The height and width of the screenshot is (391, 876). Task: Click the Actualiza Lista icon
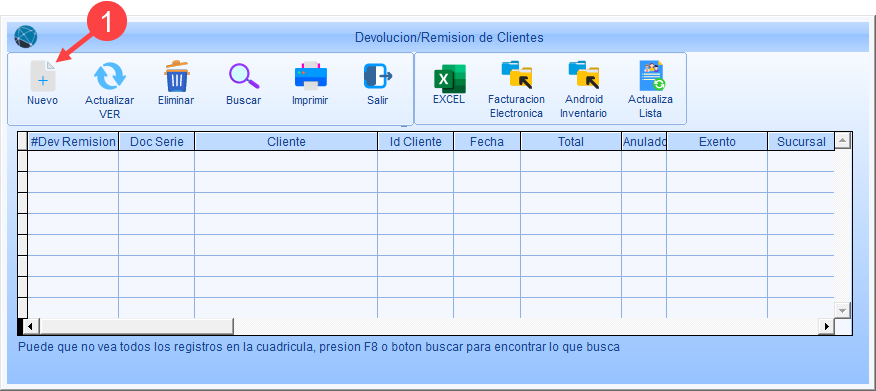651,75
